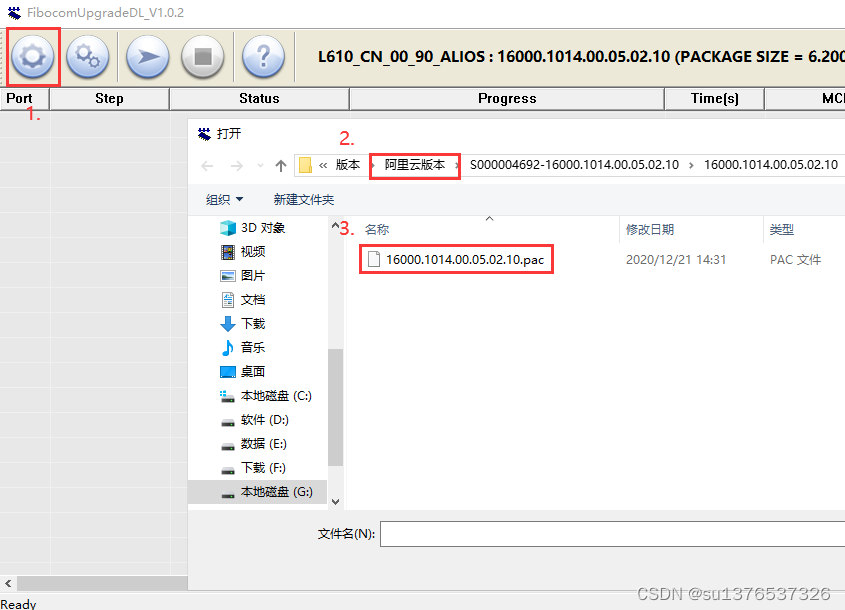Open the 组织 dropdown menu
The height and width of the screenshot is (610, 845).
coord(224,200)
